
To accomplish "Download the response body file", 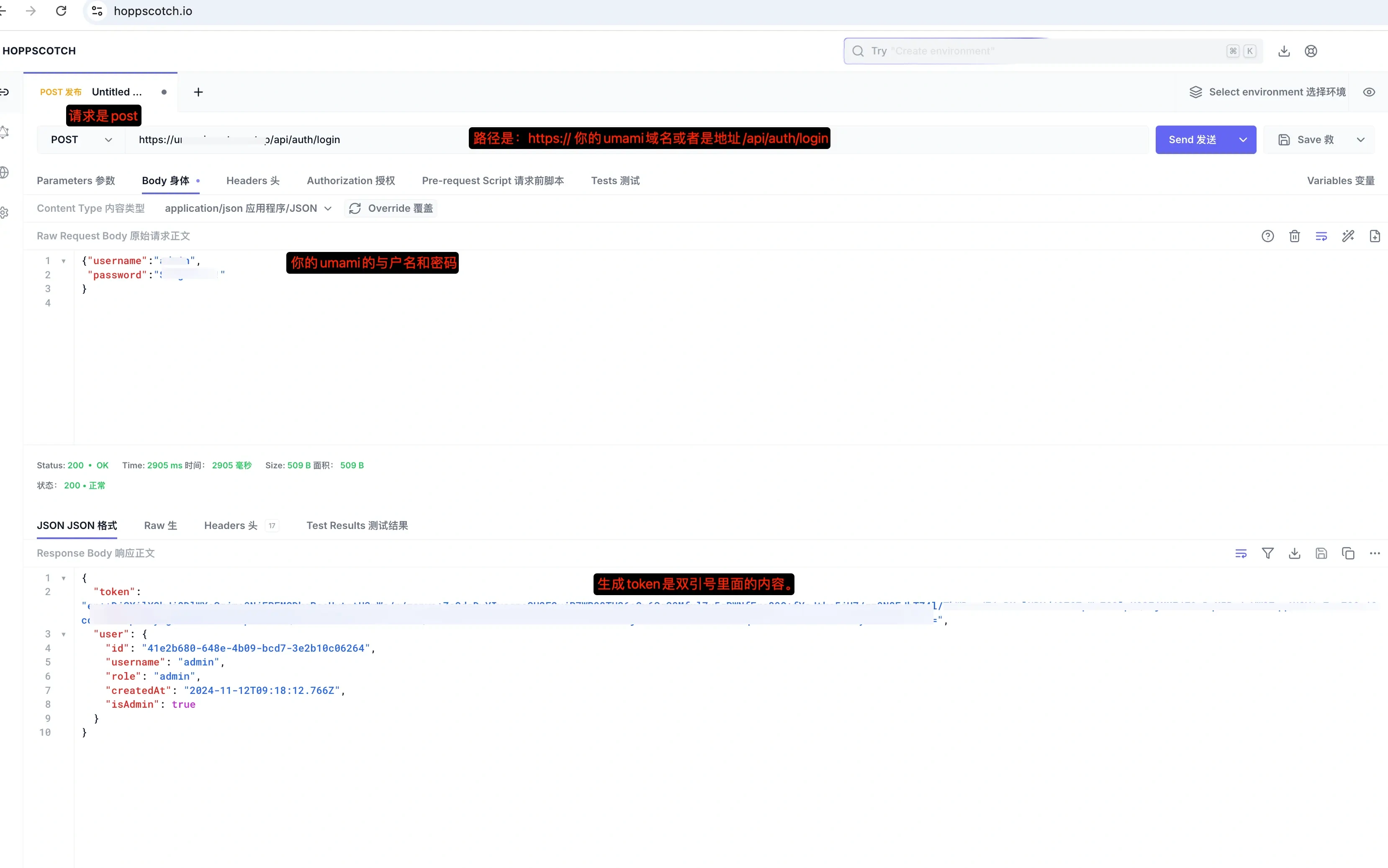I will (x=1294, y=553).
